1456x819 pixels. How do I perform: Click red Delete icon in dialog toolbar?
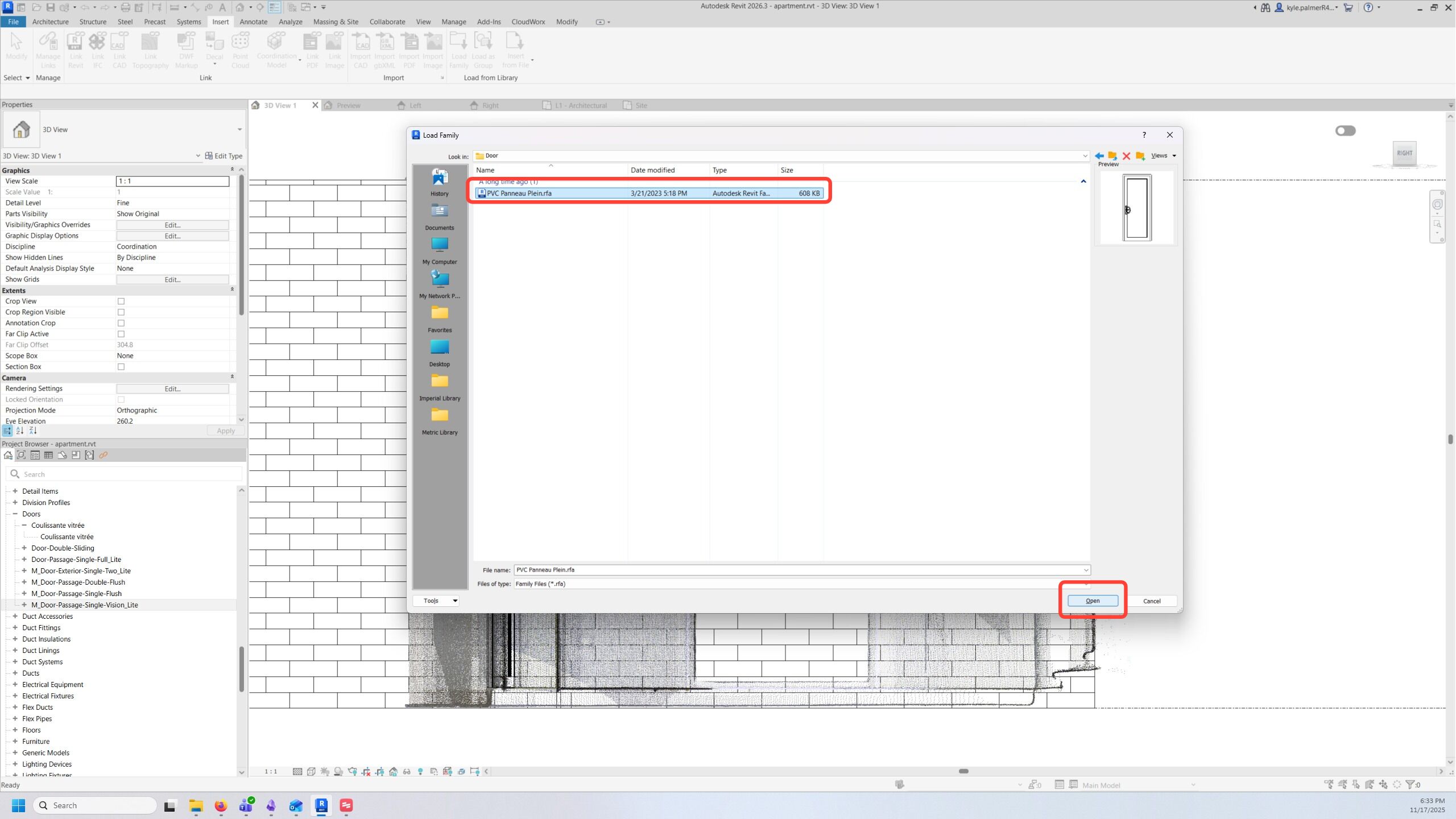1126,156
